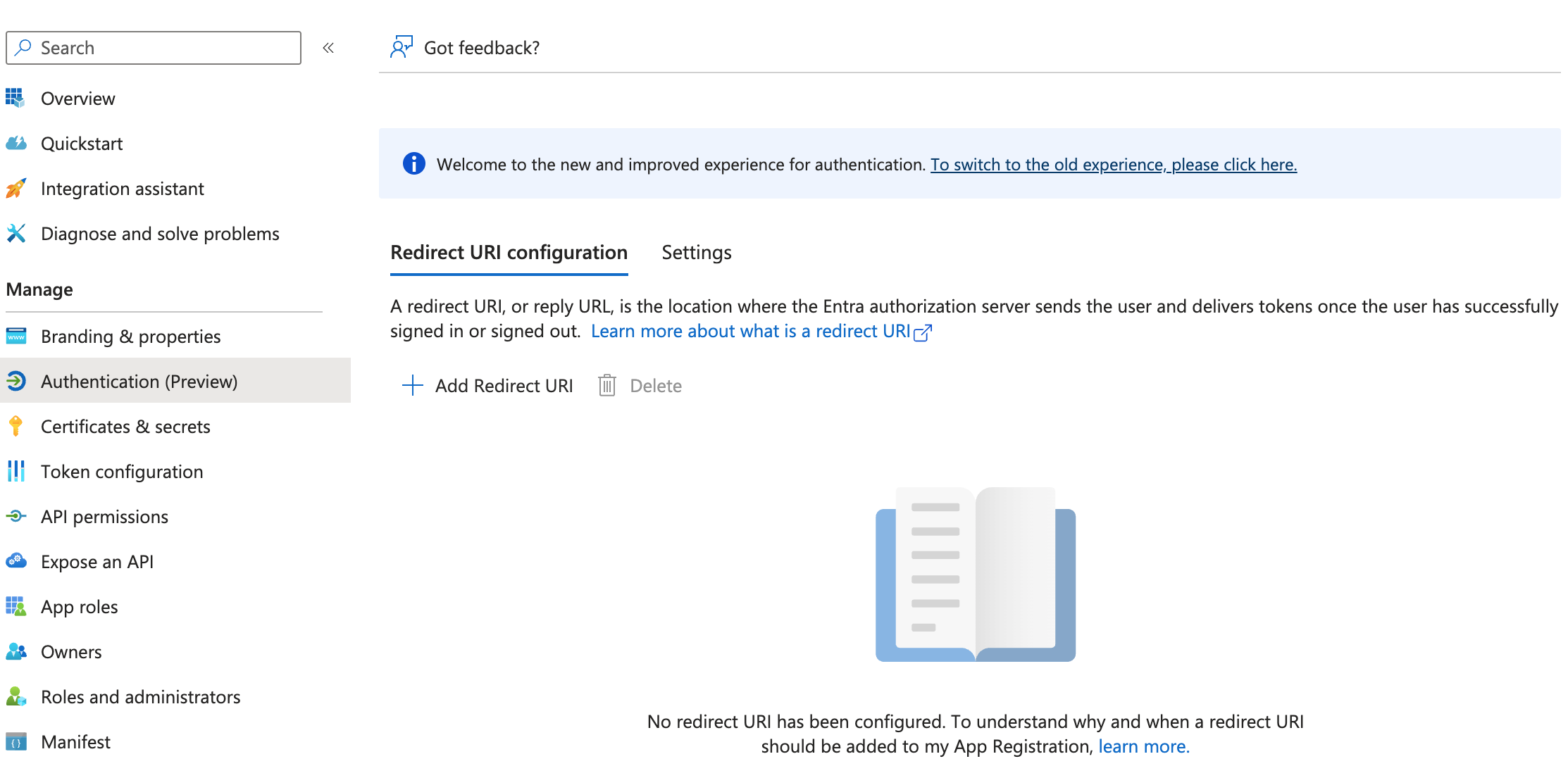
Task: Switch to the Settings tab
Action: (697, 252)
